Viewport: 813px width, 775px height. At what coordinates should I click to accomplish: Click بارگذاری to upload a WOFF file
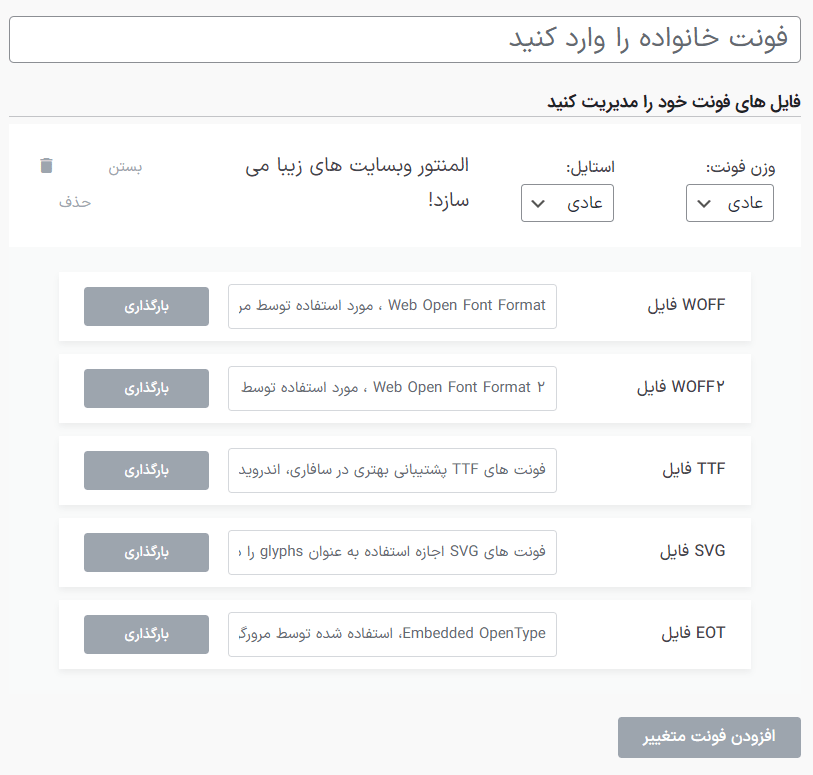tap(146, 306)
